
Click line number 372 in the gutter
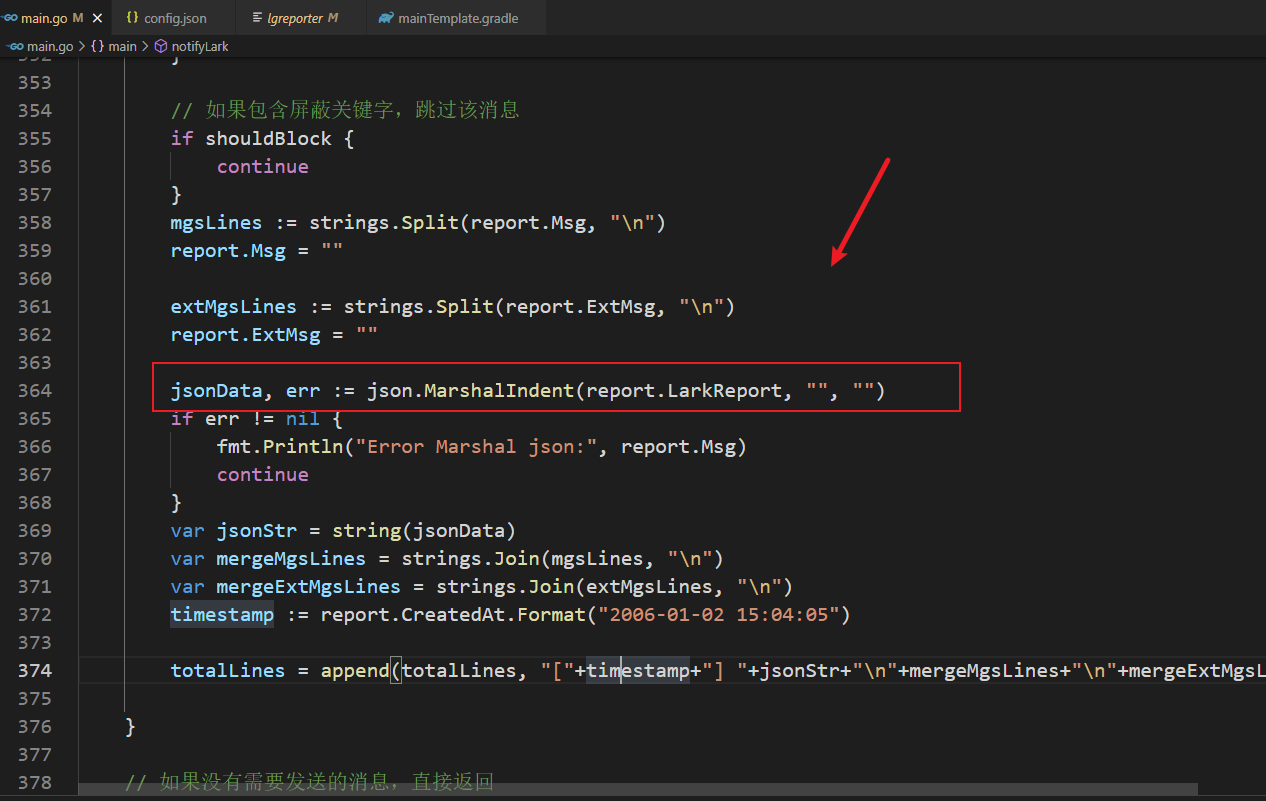click(x=35, y=614)
